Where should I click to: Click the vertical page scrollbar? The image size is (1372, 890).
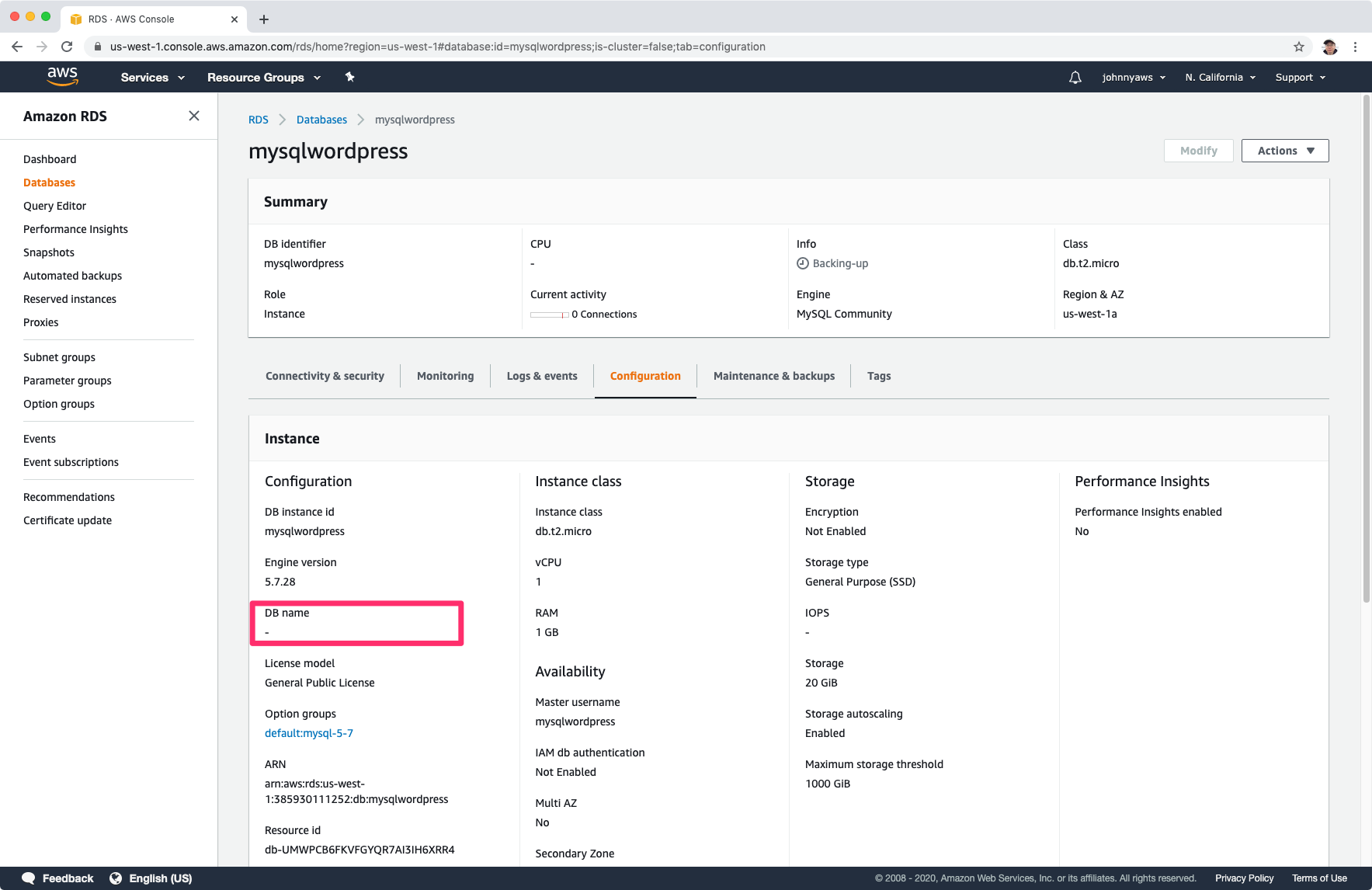pyautogui.click(x=1367, y=349)
